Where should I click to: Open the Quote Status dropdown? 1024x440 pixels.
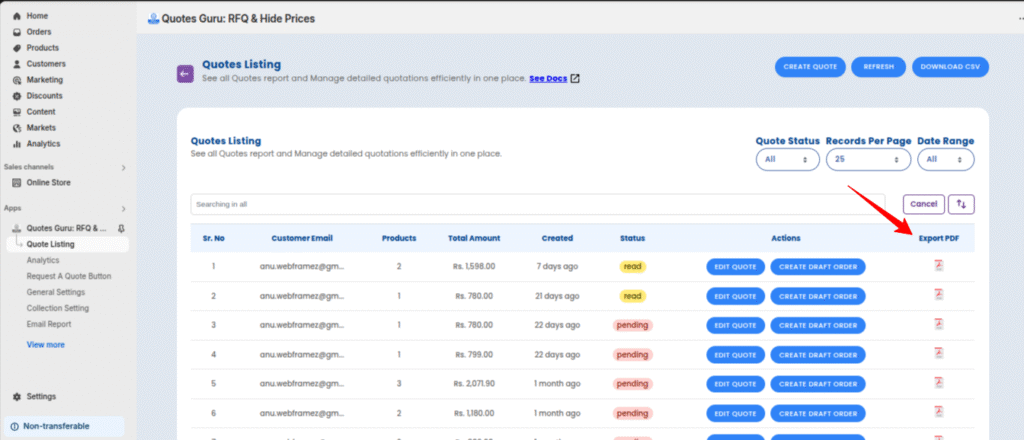(787, 159)
